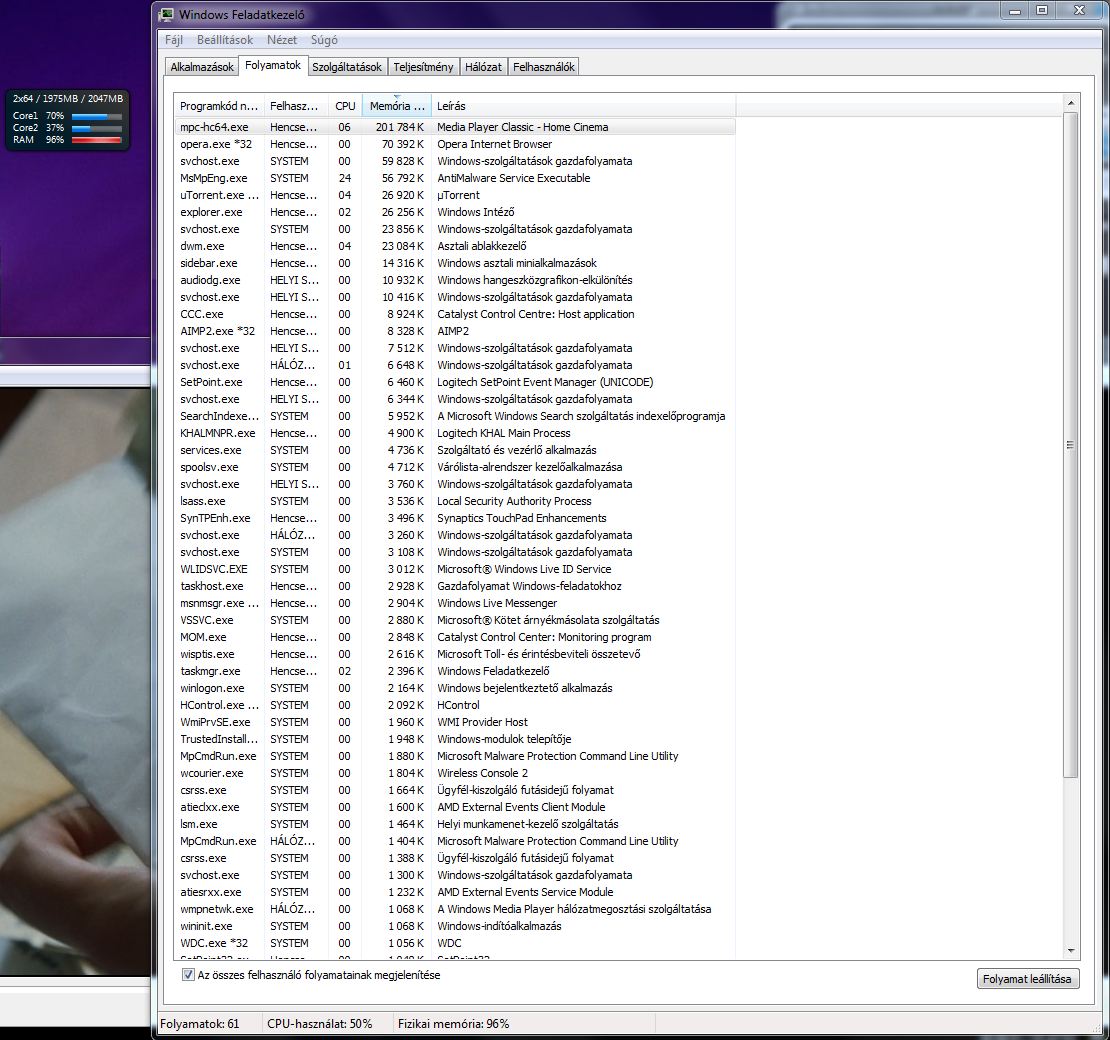1110x1040 pixels.
Task: Switch to the Teljesítmény tab
Action: (423, 67)
